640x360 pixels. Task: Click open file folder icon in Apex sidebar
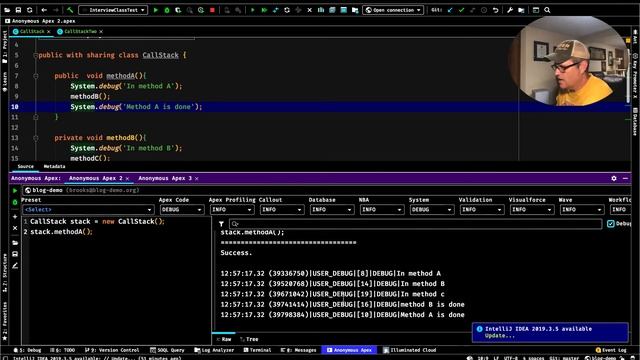[15, 243]
